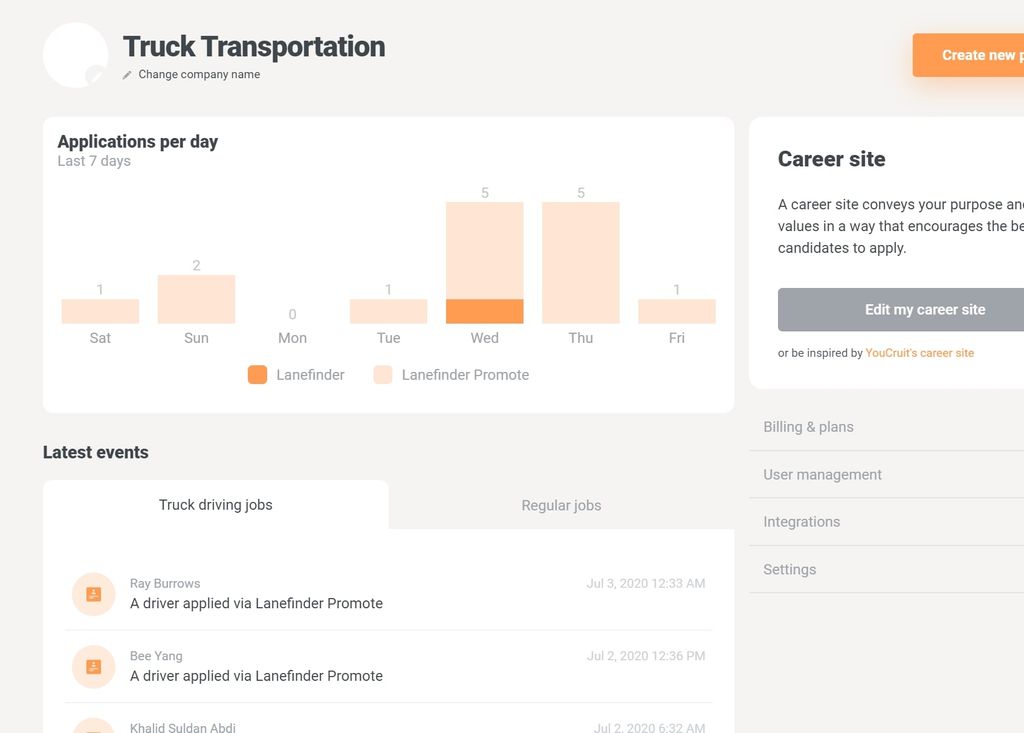
Task: Open User management
Action: pyautogui.click(x=887, y=474)
